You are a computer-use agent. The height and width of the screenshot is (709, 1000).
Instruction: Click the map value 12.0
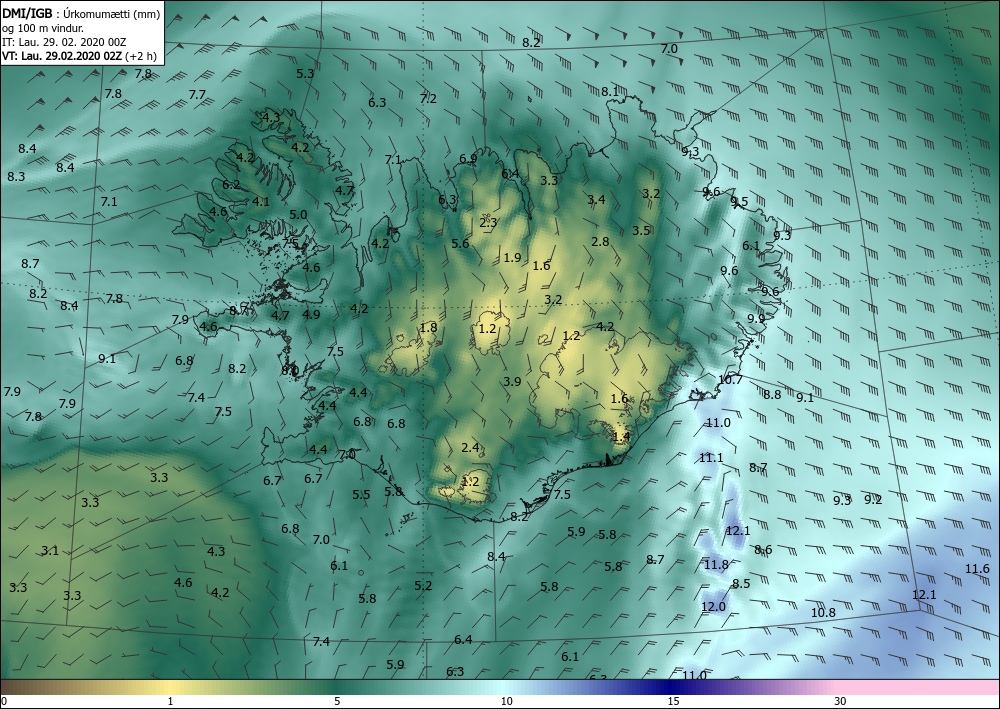tap(713, 606)
